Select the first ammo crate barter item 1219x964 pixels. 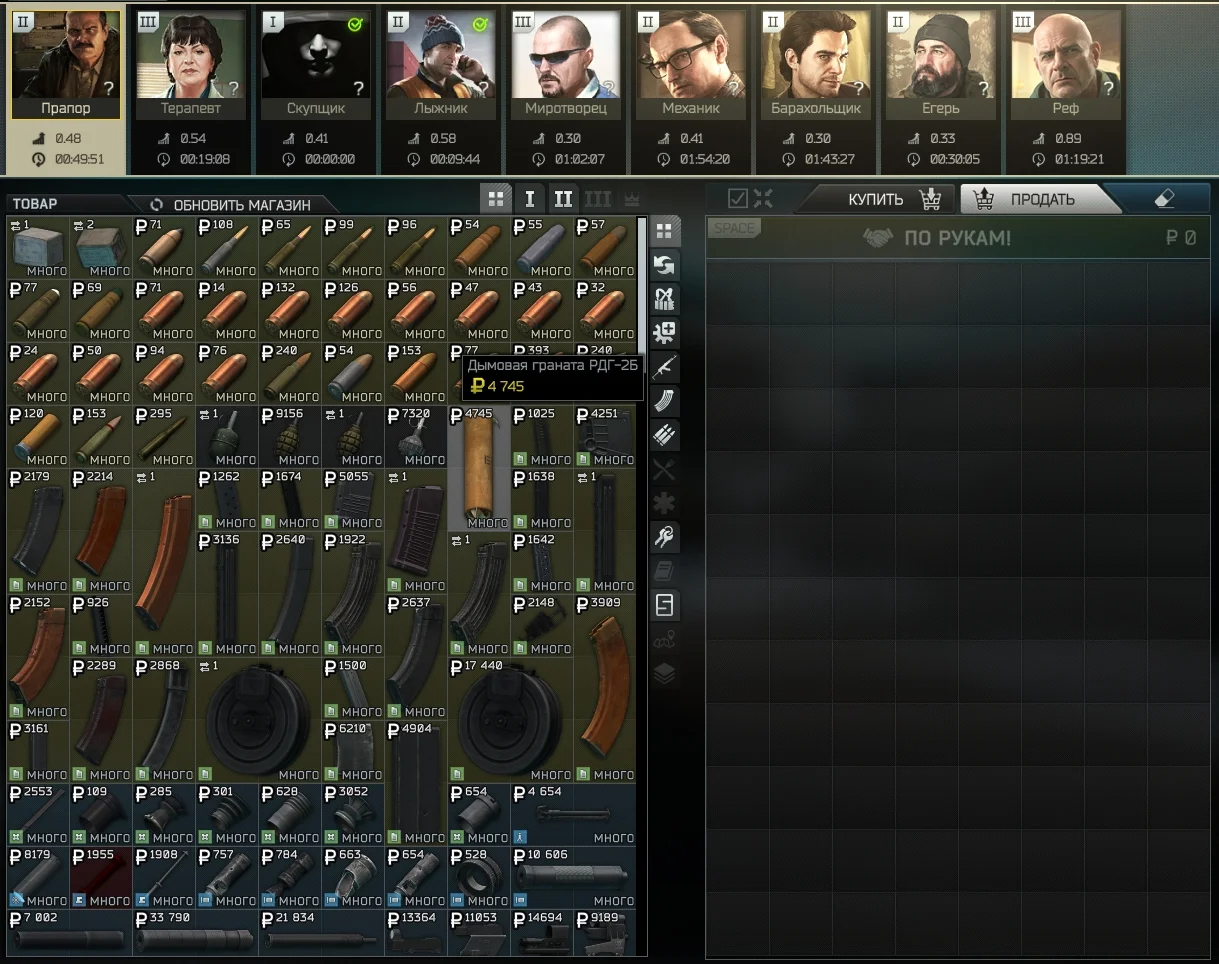(38, 248)
